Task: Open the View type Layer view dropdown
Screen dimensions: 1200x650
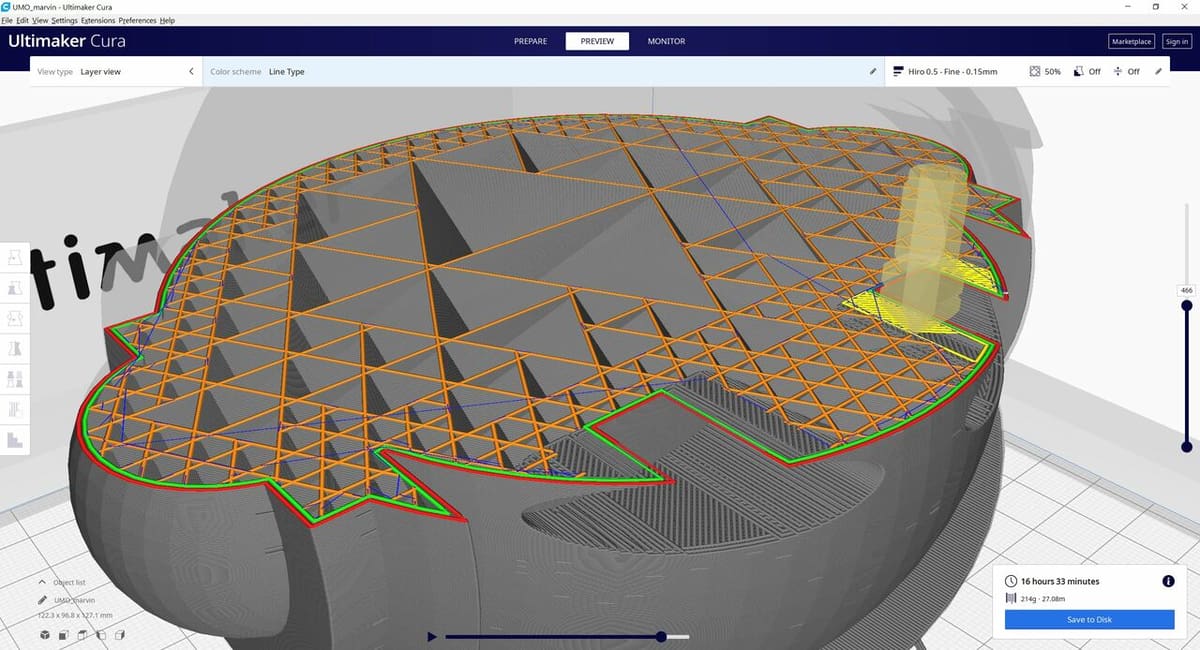Action: pos(116,72)
